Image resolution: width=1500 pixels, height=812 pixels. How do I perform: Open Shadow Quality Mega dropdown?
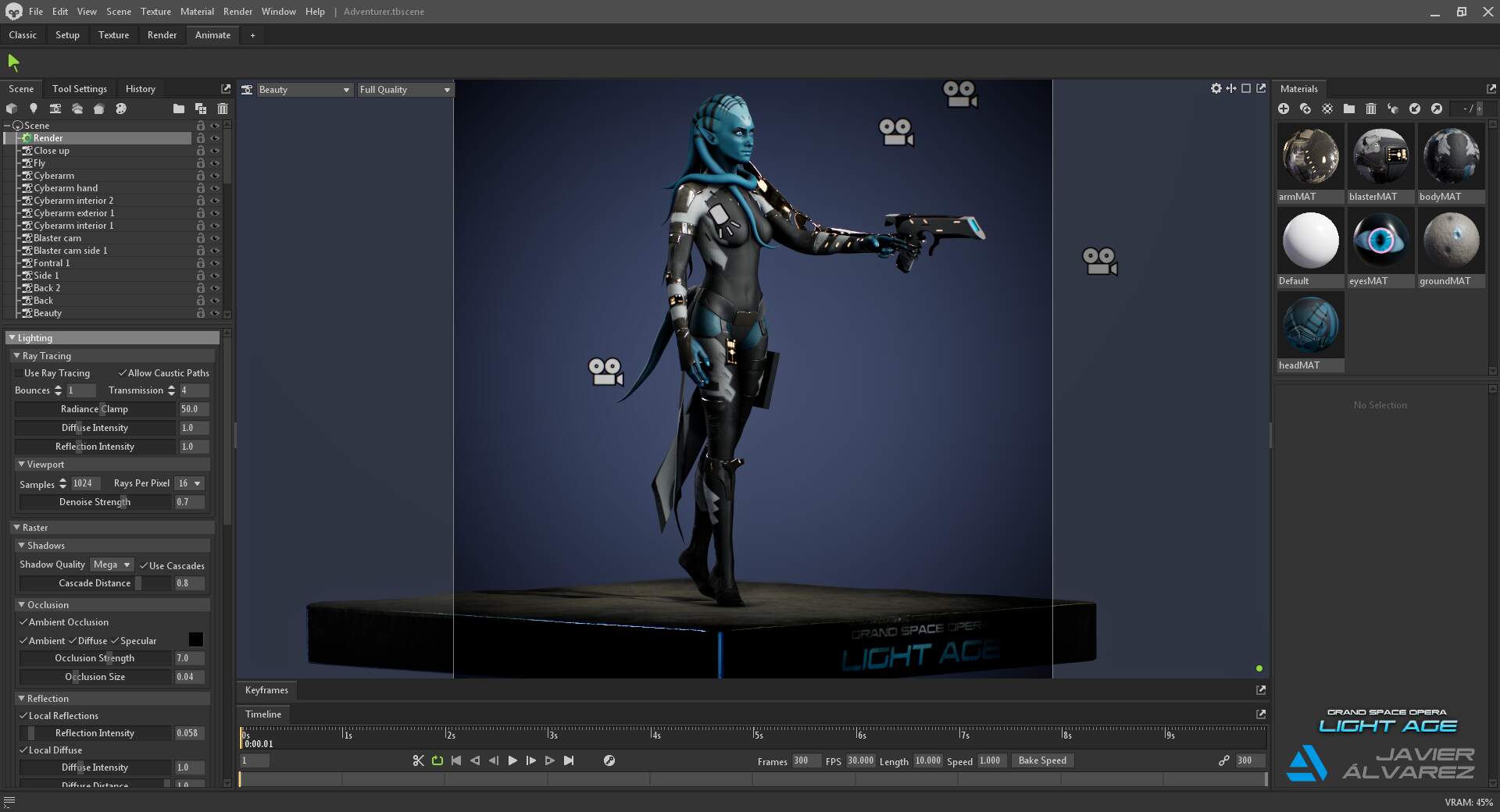[x=112, y=564]
